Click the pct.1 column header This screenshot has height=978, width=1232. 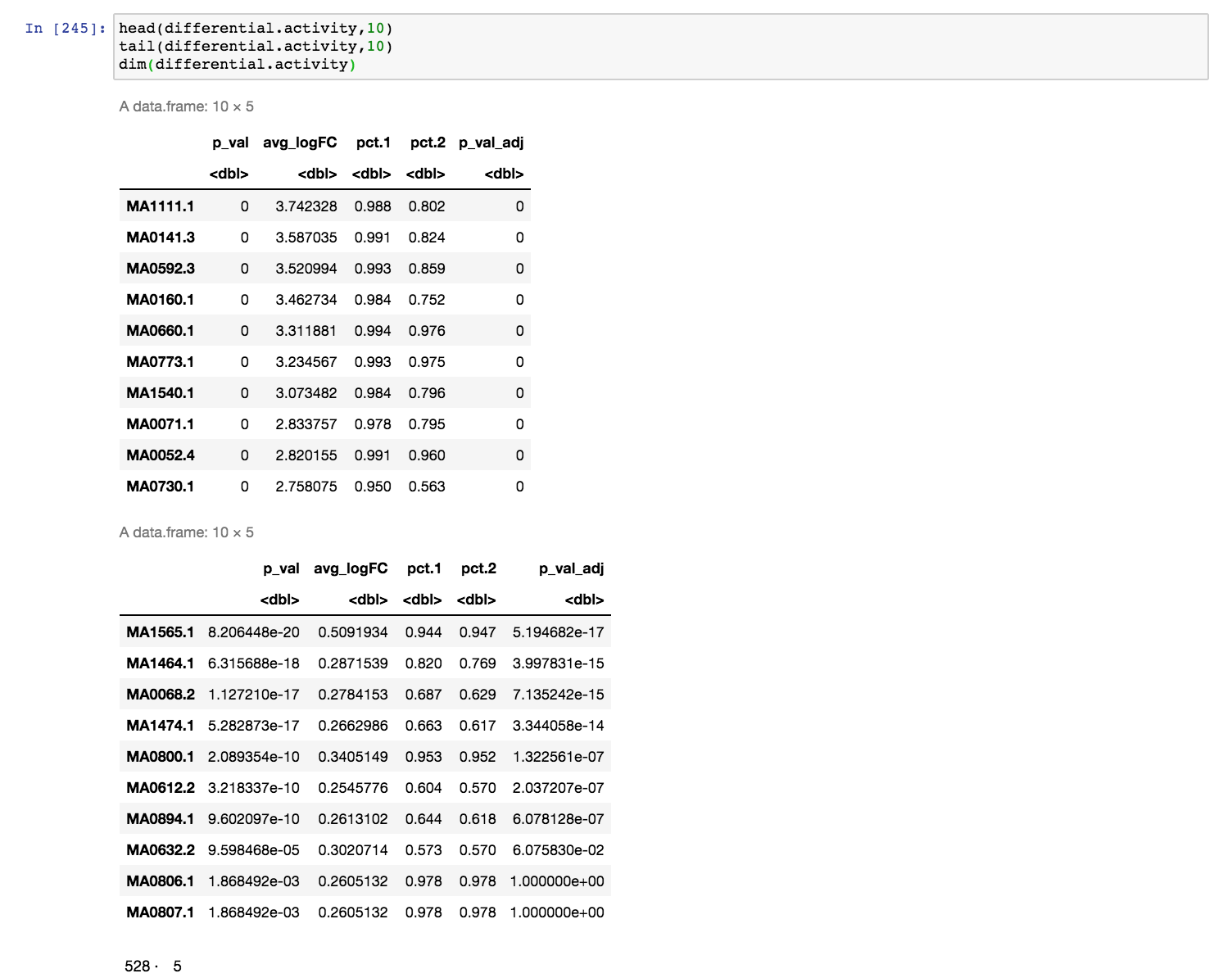coord(373,142)
